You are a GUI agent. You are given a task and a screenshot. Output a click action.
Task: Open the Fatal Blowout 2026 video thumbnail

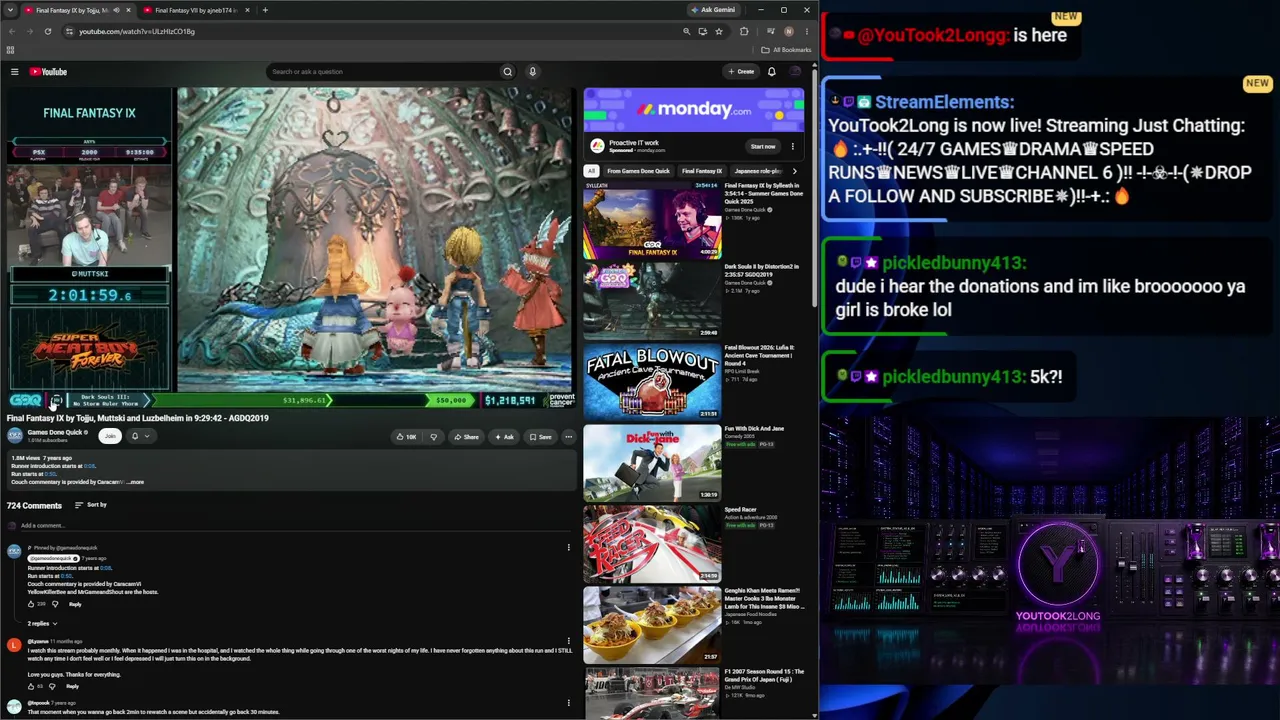652,381
